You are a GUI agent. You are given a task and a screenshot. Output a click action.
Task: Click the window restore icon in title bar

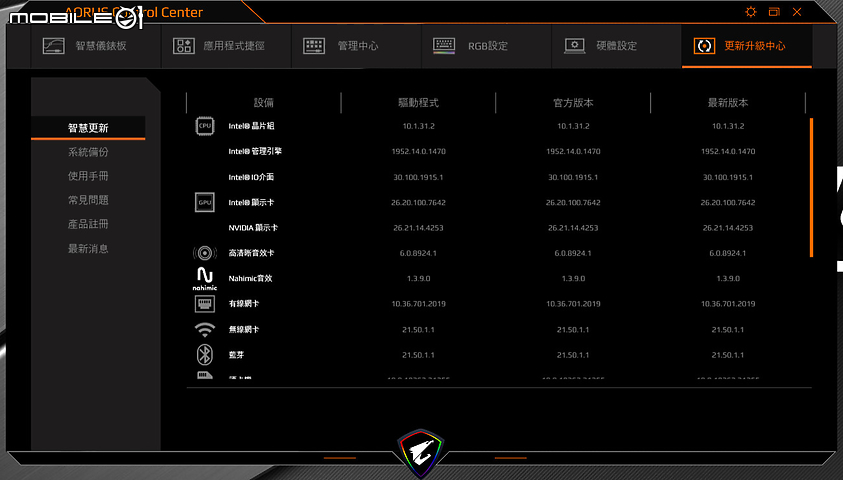click(774, 12)
